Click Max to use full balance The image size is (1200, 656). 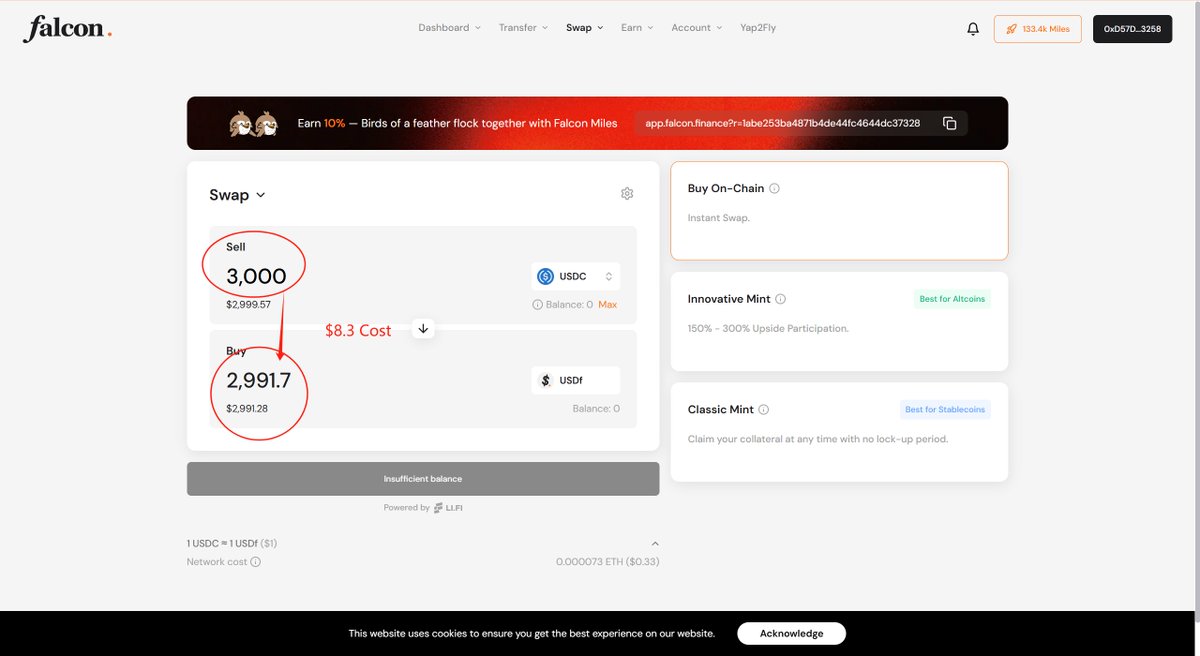pyautogui.click(x=607, y=304)
